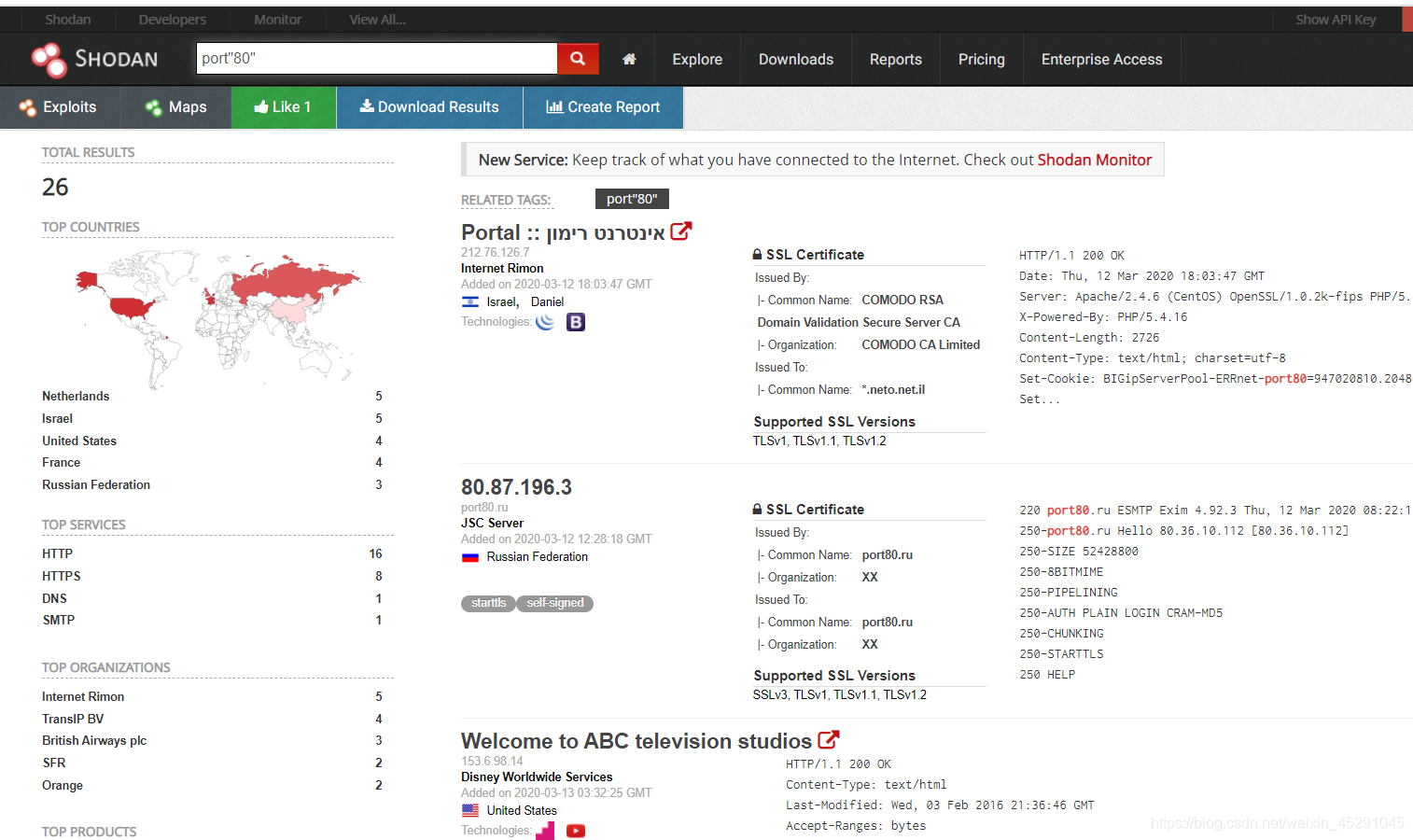The image size is (1413, 840).
Task: Click the Bootstrap technology icon
Action: pos(576,322)
